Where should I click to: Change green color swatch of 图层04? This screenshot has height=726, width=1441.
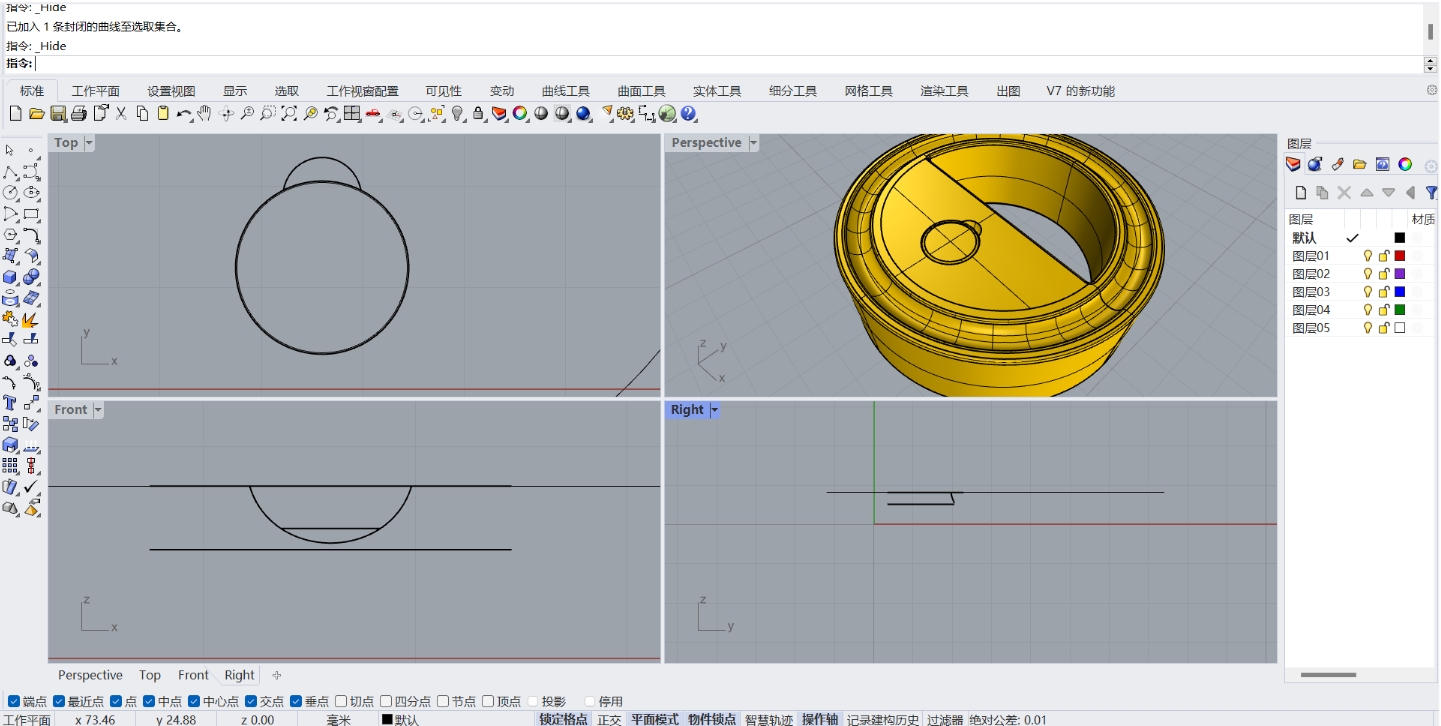[x=1400, y=310]
